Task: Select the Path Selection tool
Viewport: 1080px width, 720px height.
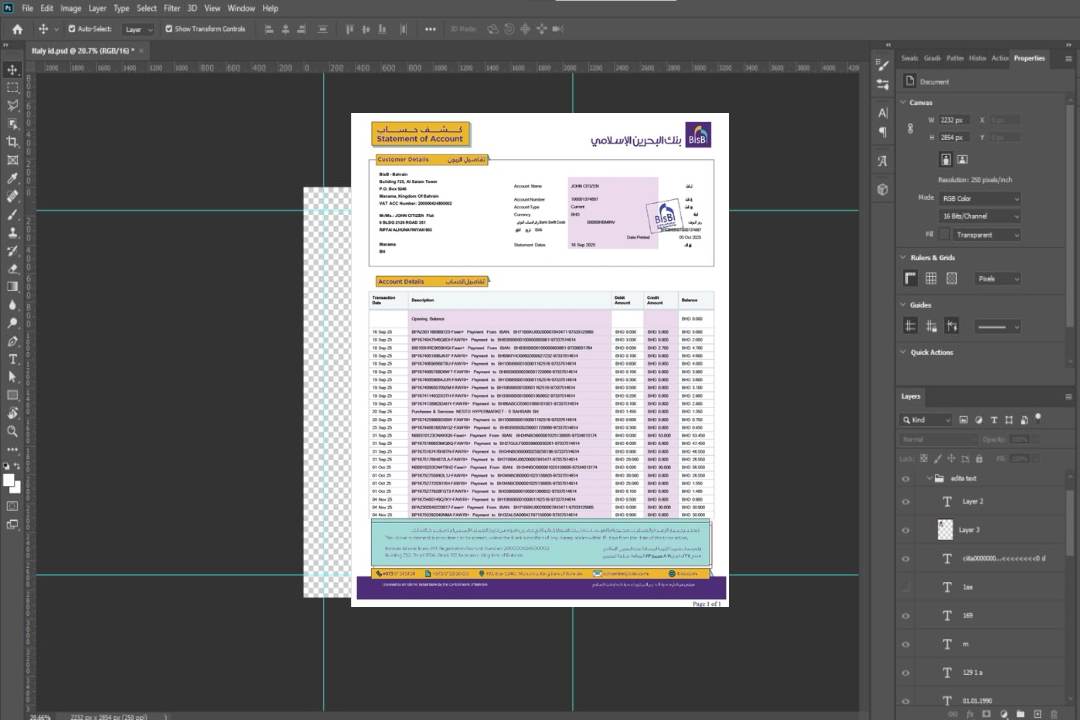Action: (x=12, y=377)
